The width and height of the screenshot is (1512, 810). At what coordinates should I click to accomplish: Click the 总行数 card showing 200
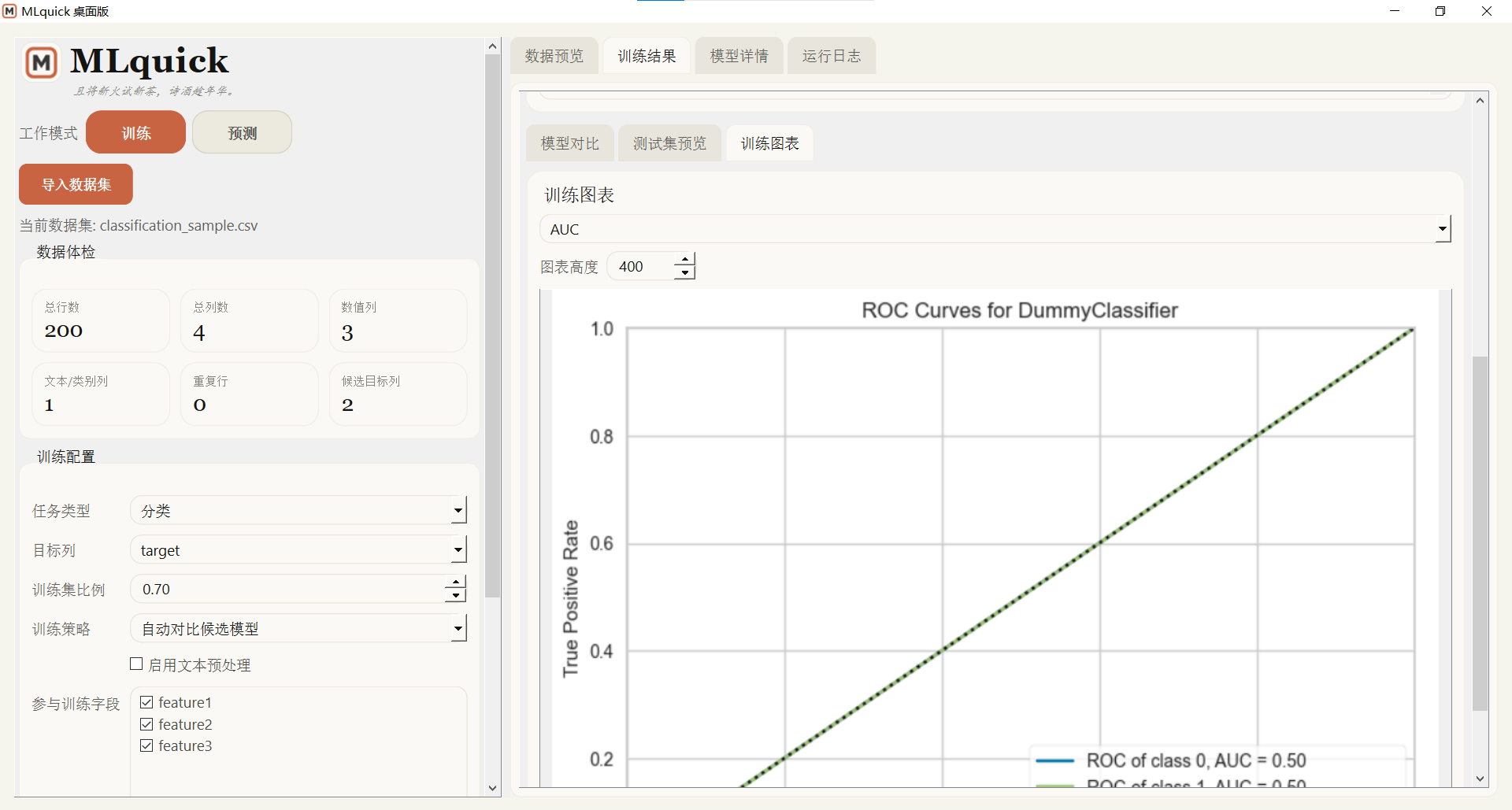click(x=101, y=320)
